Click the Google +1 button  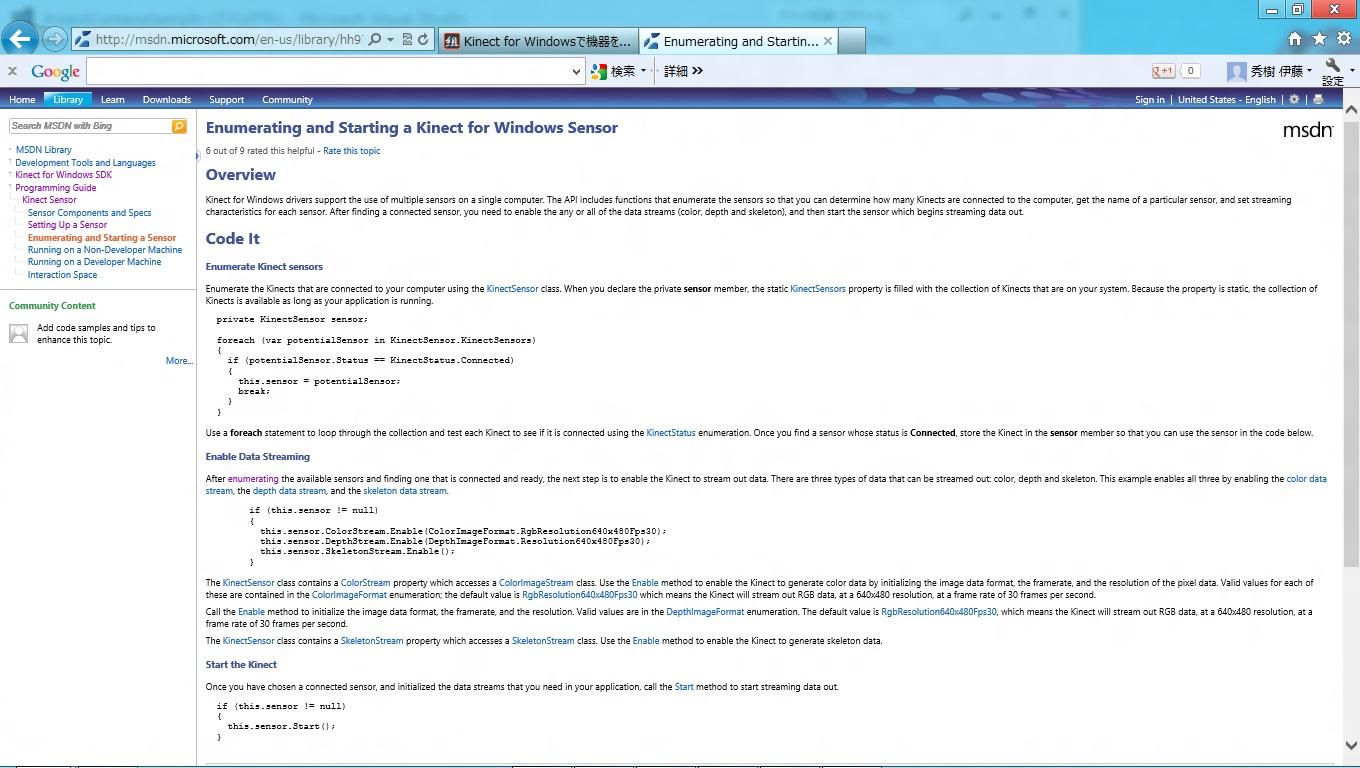point(1163,71)
